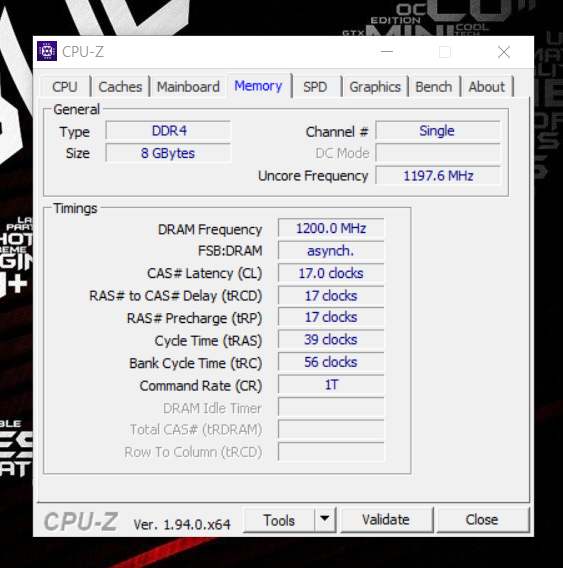Select the Memory tab
Screen dimensions: 563x568
[x=258, y=85]
